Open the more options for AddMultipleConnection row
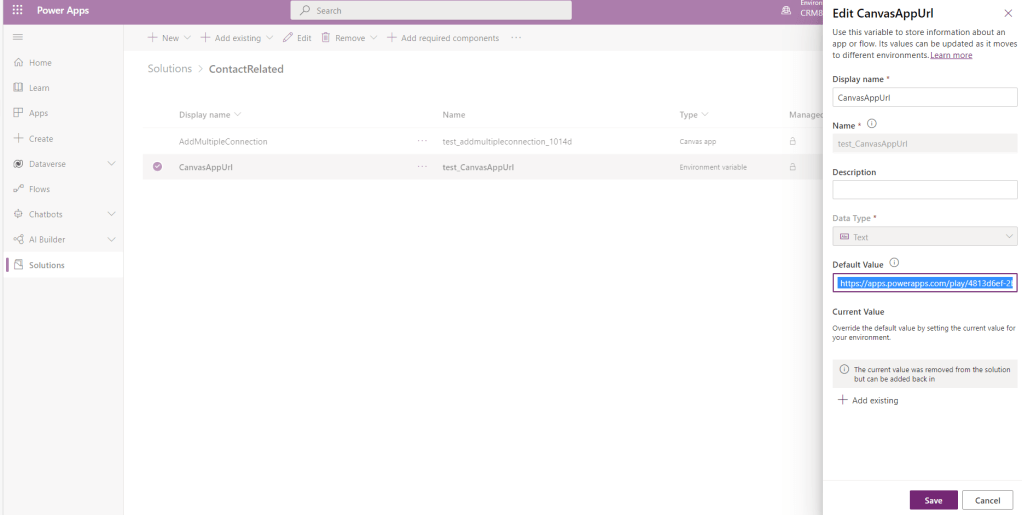Viewport: 1022px width, 515px height. click(422, 142)
